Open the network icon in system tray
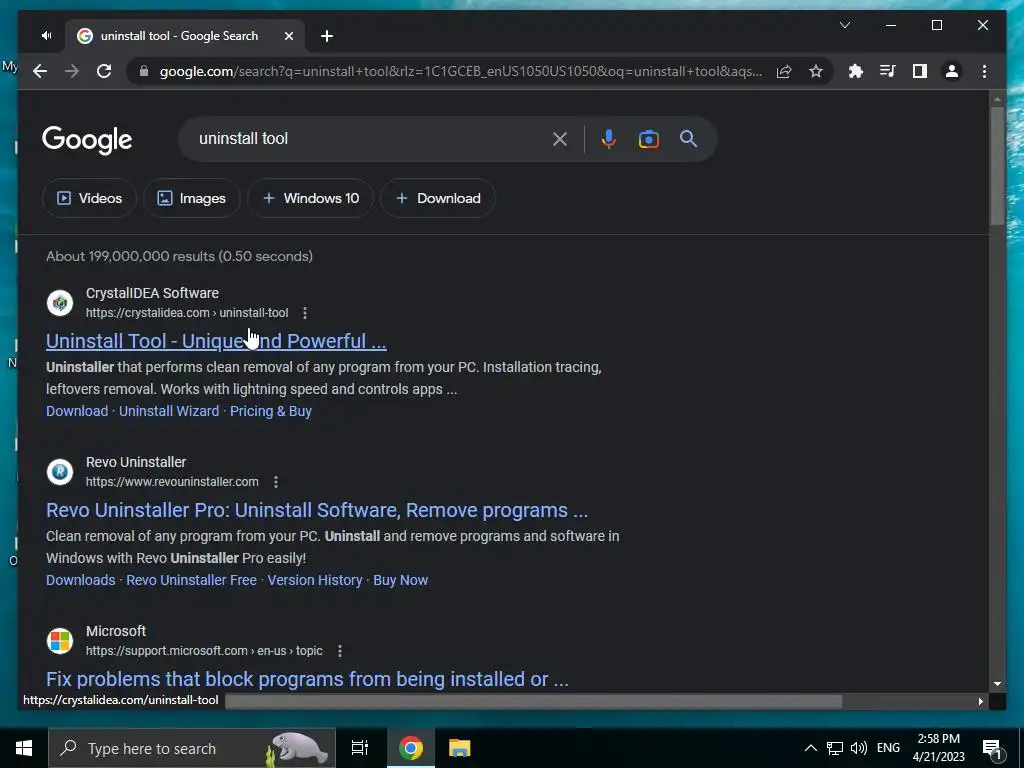The width and height of the screenshot is (1024, 768). click(835, 748)
